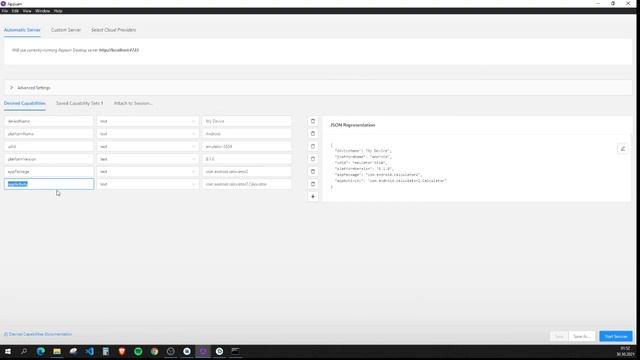Open taskbar search magnifier

pos(24,351)
